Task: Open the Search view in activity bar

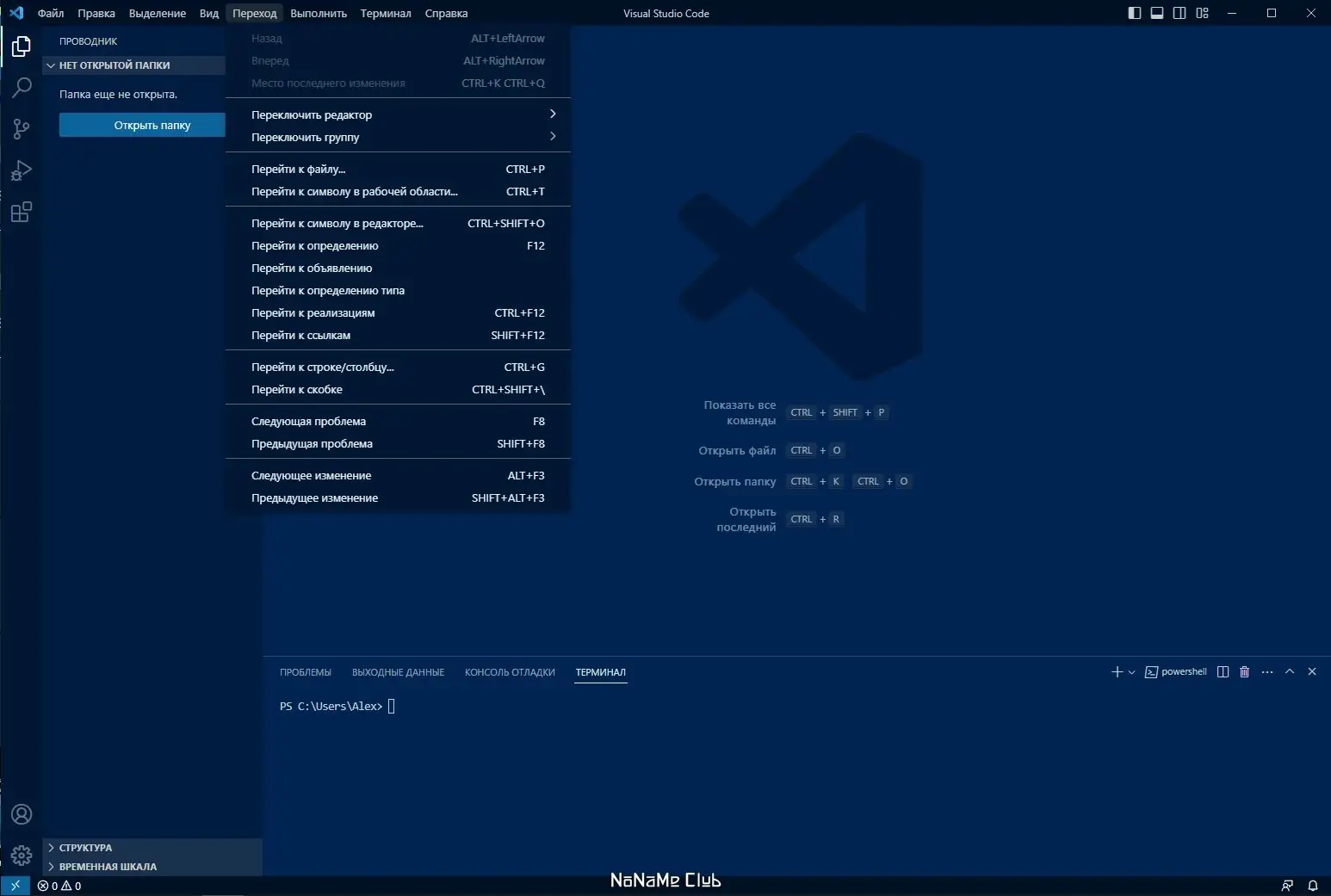Action: click(22, 87)
